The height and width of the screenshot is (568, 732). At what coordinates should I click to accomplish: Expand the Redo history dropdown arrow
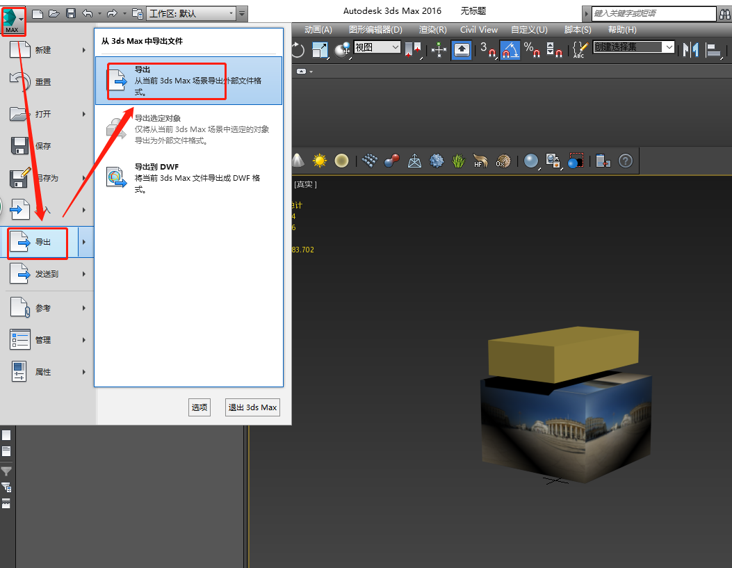point(124,14)
